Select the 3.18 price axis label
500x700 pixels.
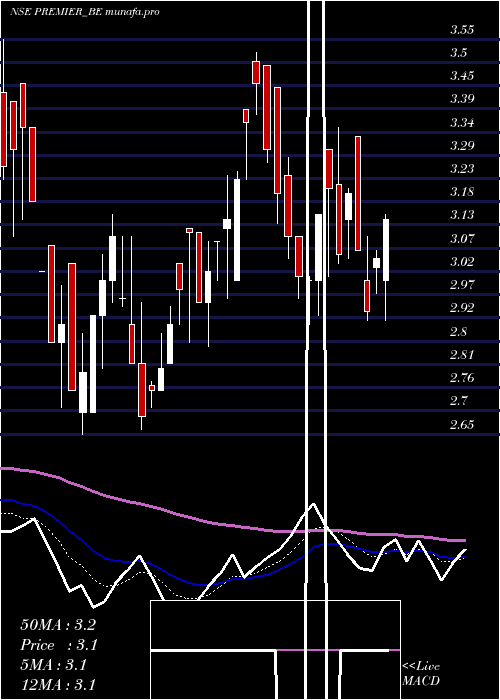[462, 192]
